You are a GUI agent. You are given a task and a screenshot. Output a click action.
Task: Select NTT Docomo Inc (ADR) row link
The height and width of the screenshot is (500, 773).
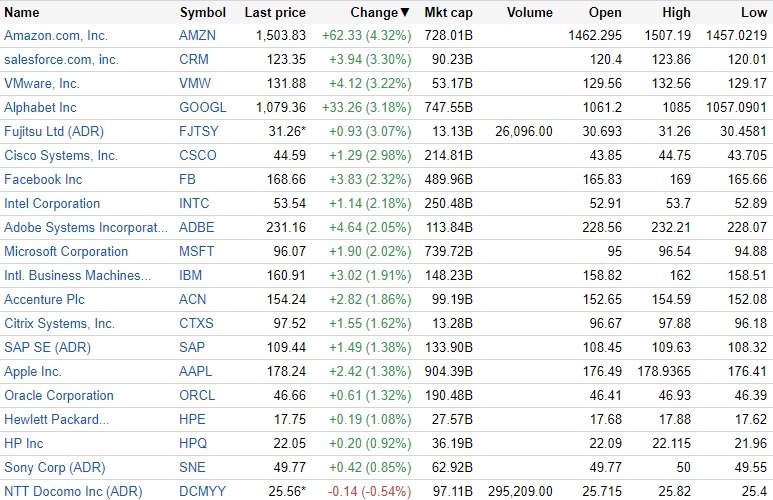(x=73, y=491)
